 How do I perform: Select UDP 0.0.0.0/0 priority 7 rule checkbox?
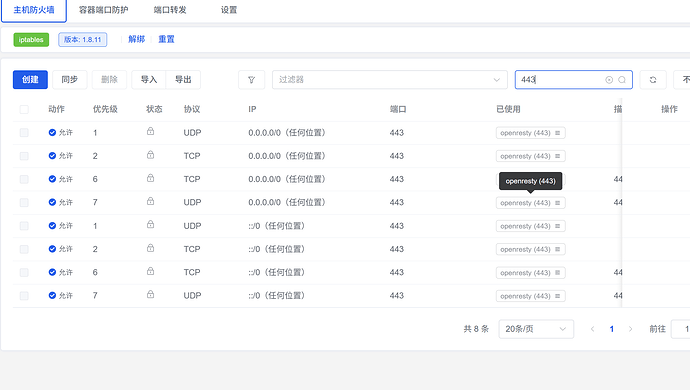(x=24, y=202)
